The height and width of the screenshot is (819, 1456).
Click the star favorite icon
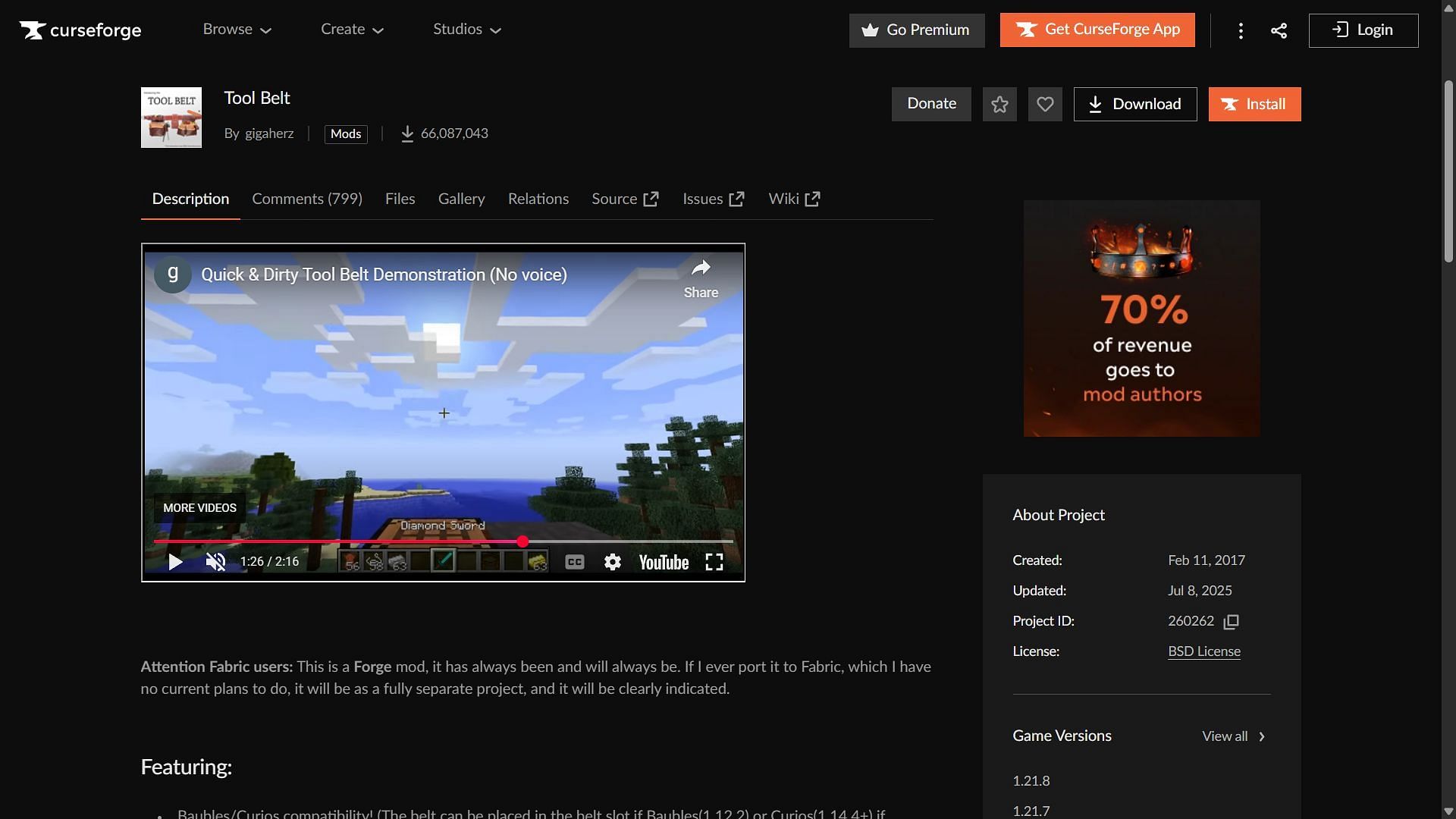[x=999, y=105]
